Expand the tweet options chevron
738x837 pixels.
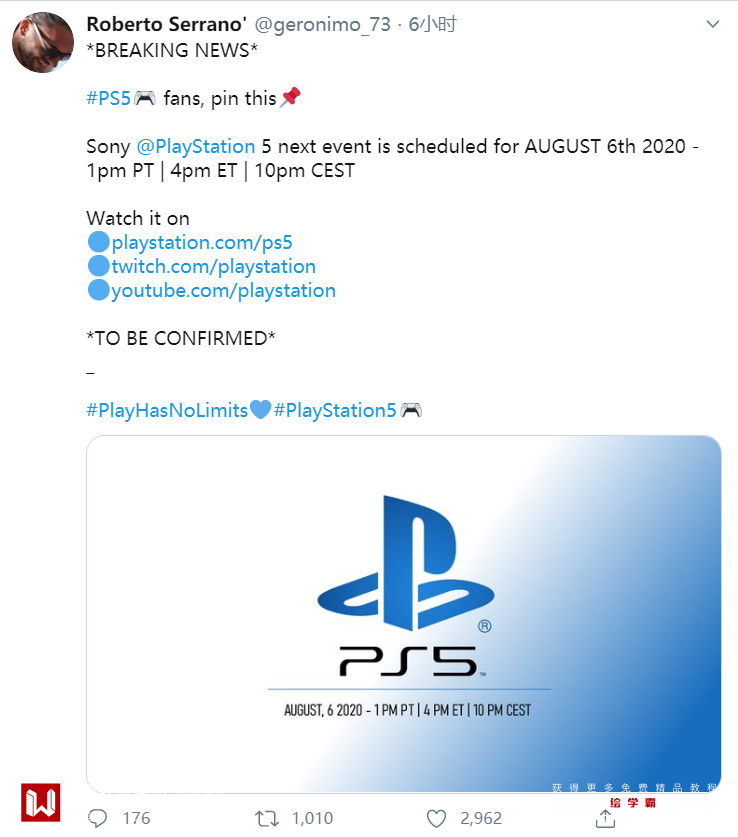[x=712, y=25]
